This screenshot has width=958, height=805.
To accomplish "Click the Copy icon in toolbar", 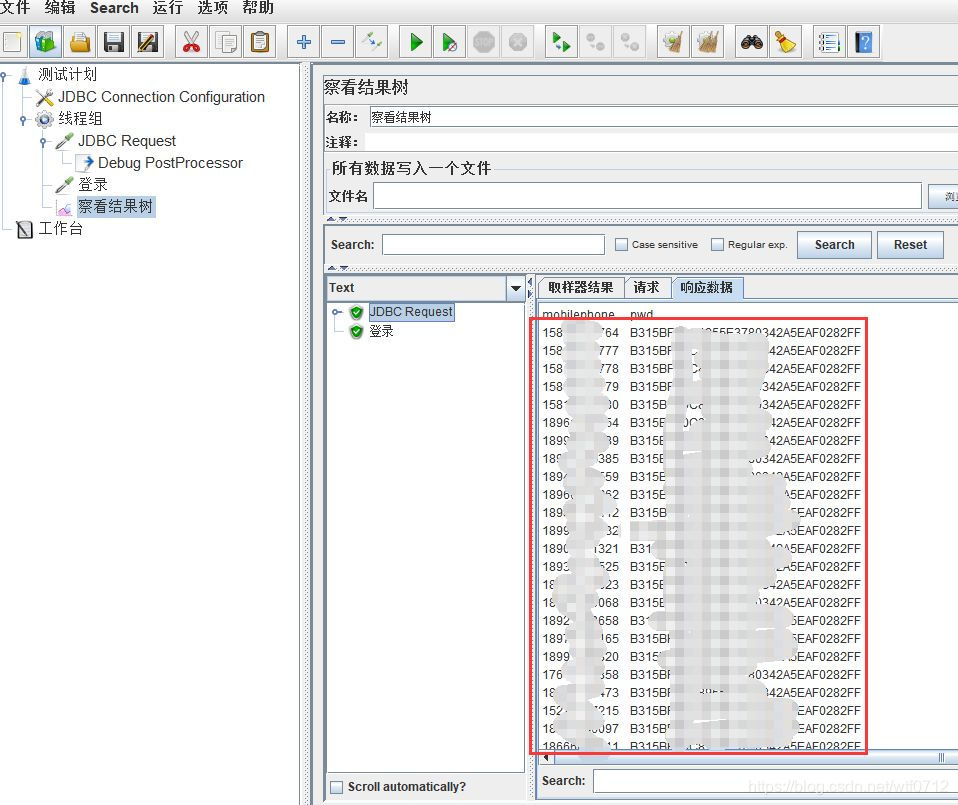I will (x=225, y=42).
